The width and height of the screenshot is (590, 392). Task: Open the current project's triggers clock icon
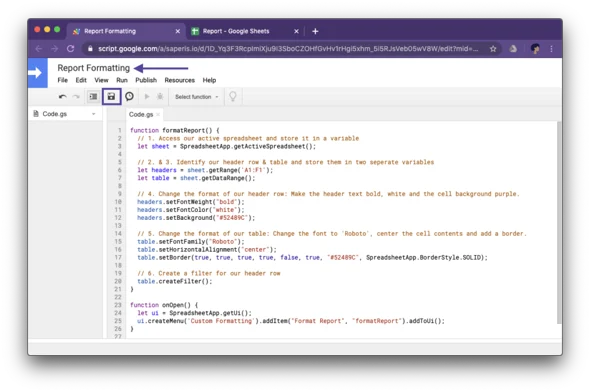(129, 97)
